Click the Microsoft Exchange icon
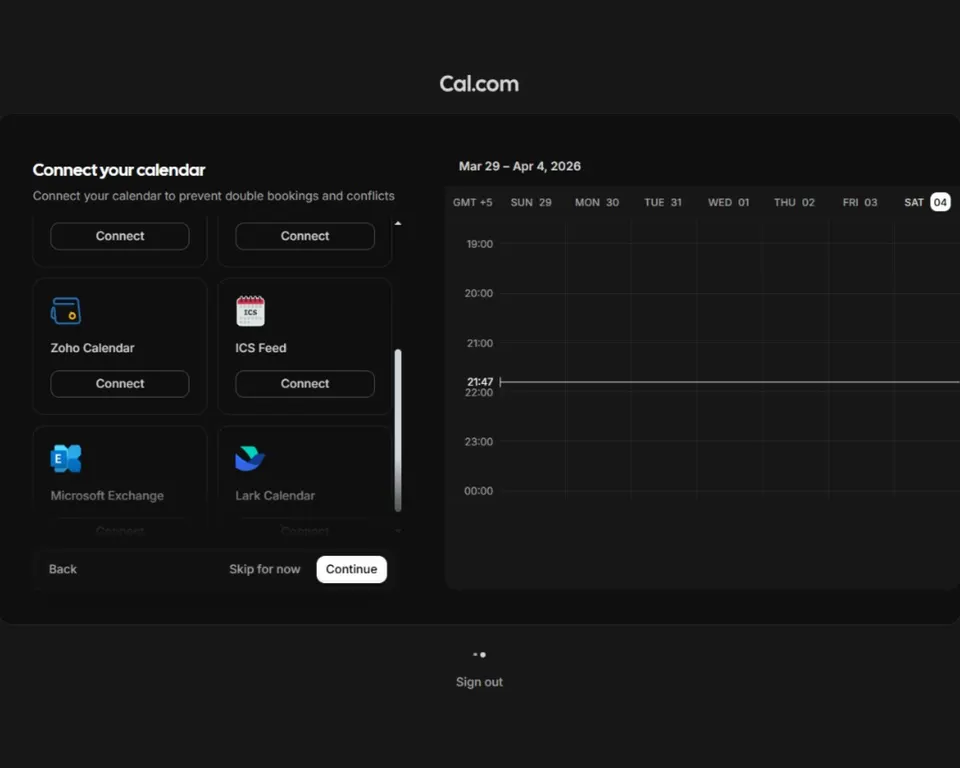 pyautogui.click(x=66, y=458)
